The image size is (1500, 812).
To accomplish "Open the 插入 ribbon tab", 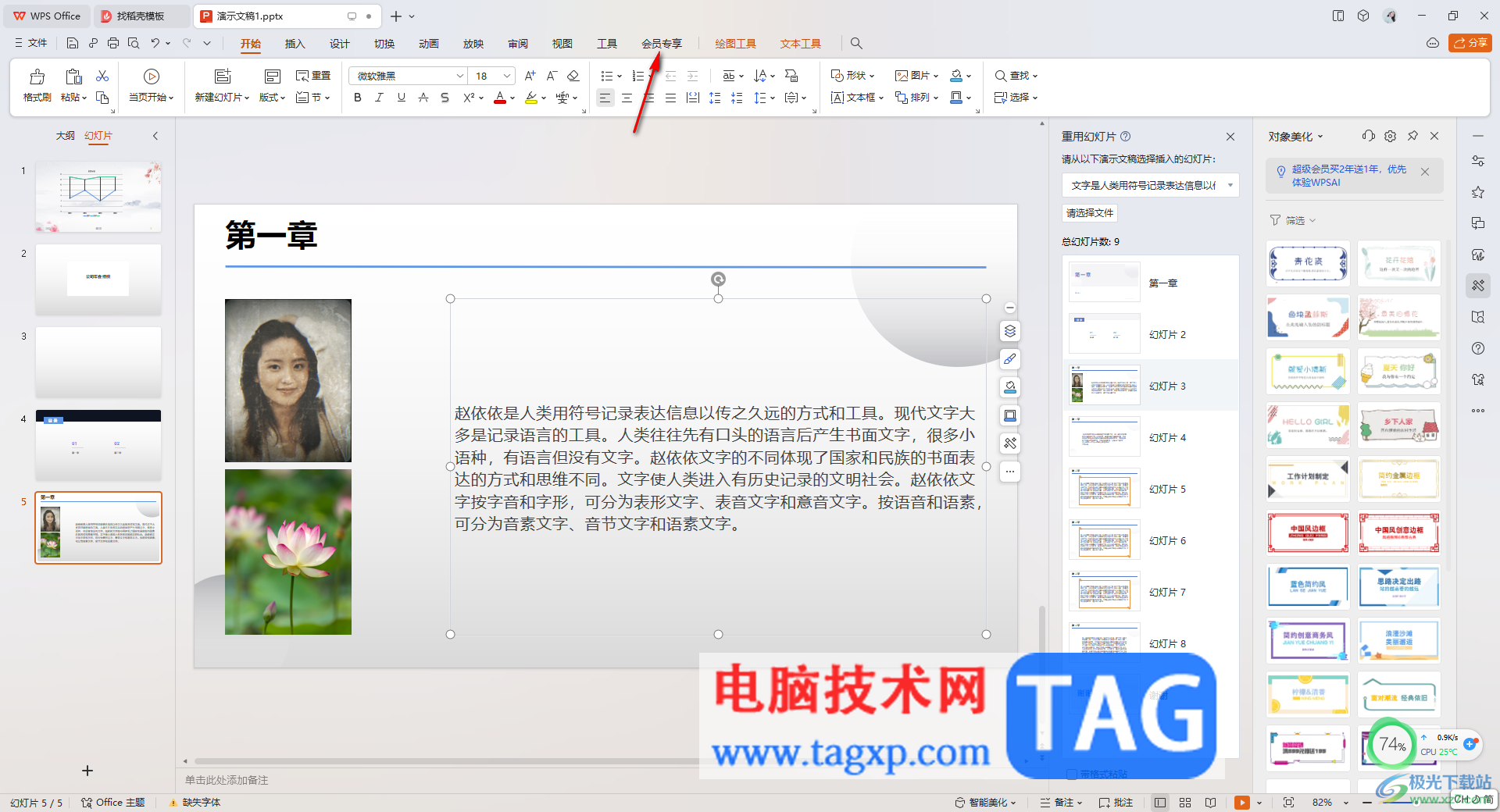I will click(295, 44).
